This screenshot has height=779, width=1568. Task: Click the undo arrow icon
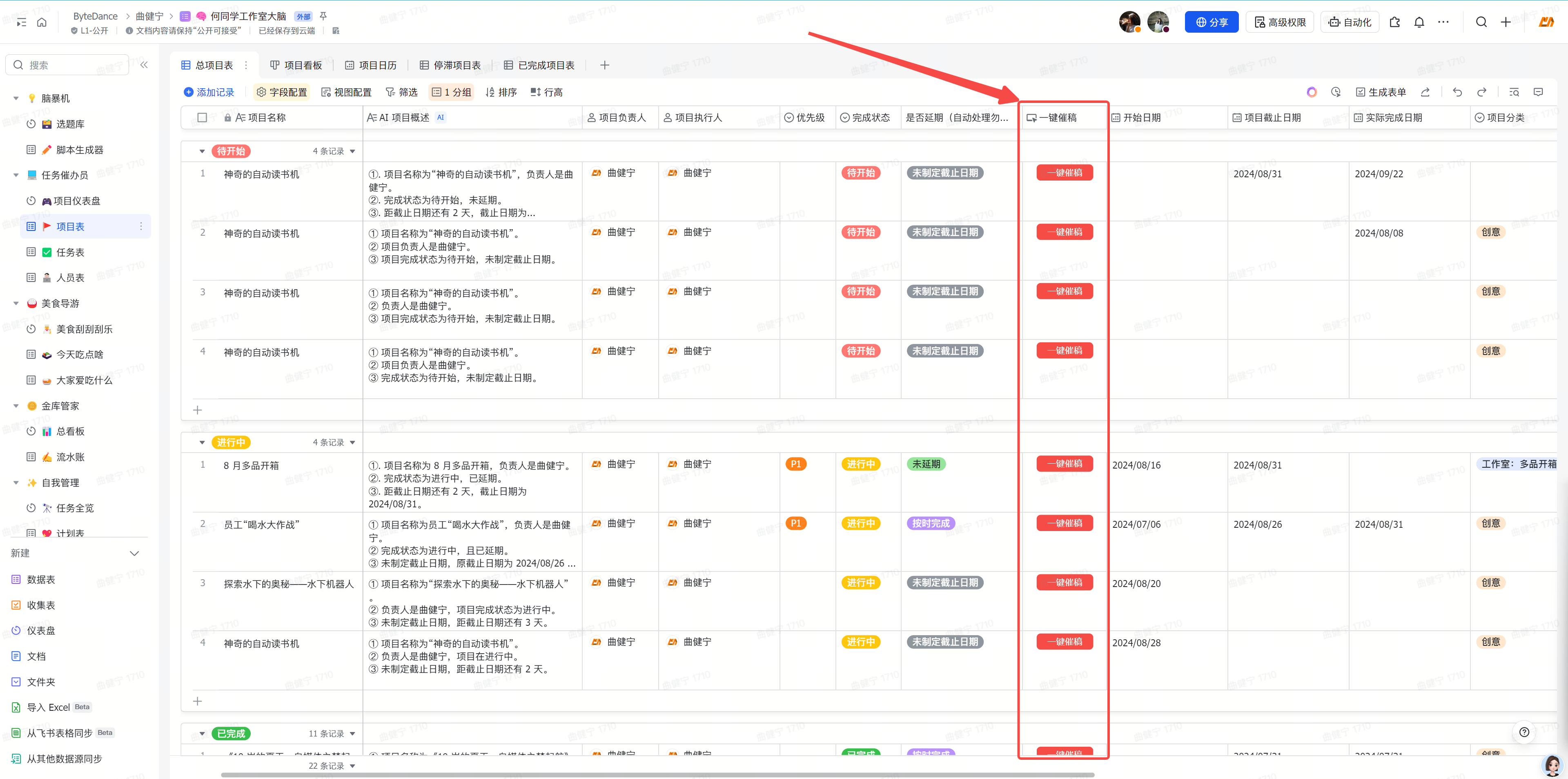pos(1457,92)
